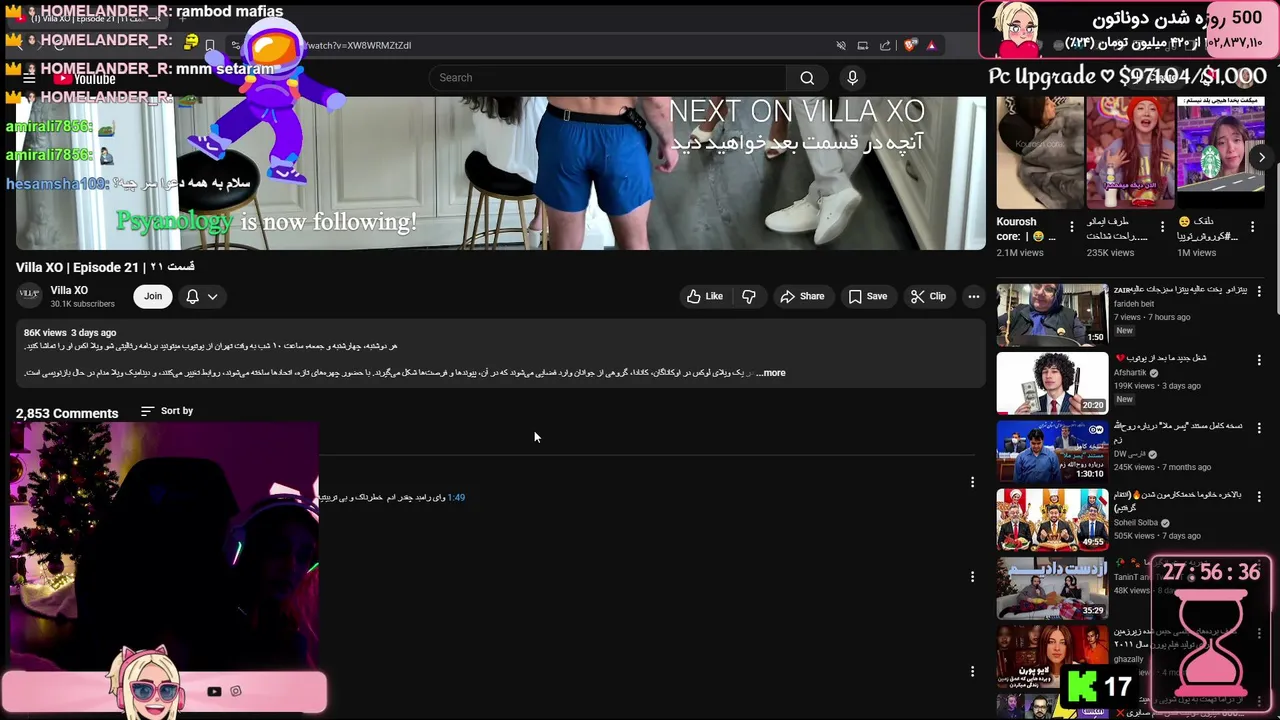The image size is (1280, 720).
Task: Open the Sort by comments menu
Action: point(167,411)
